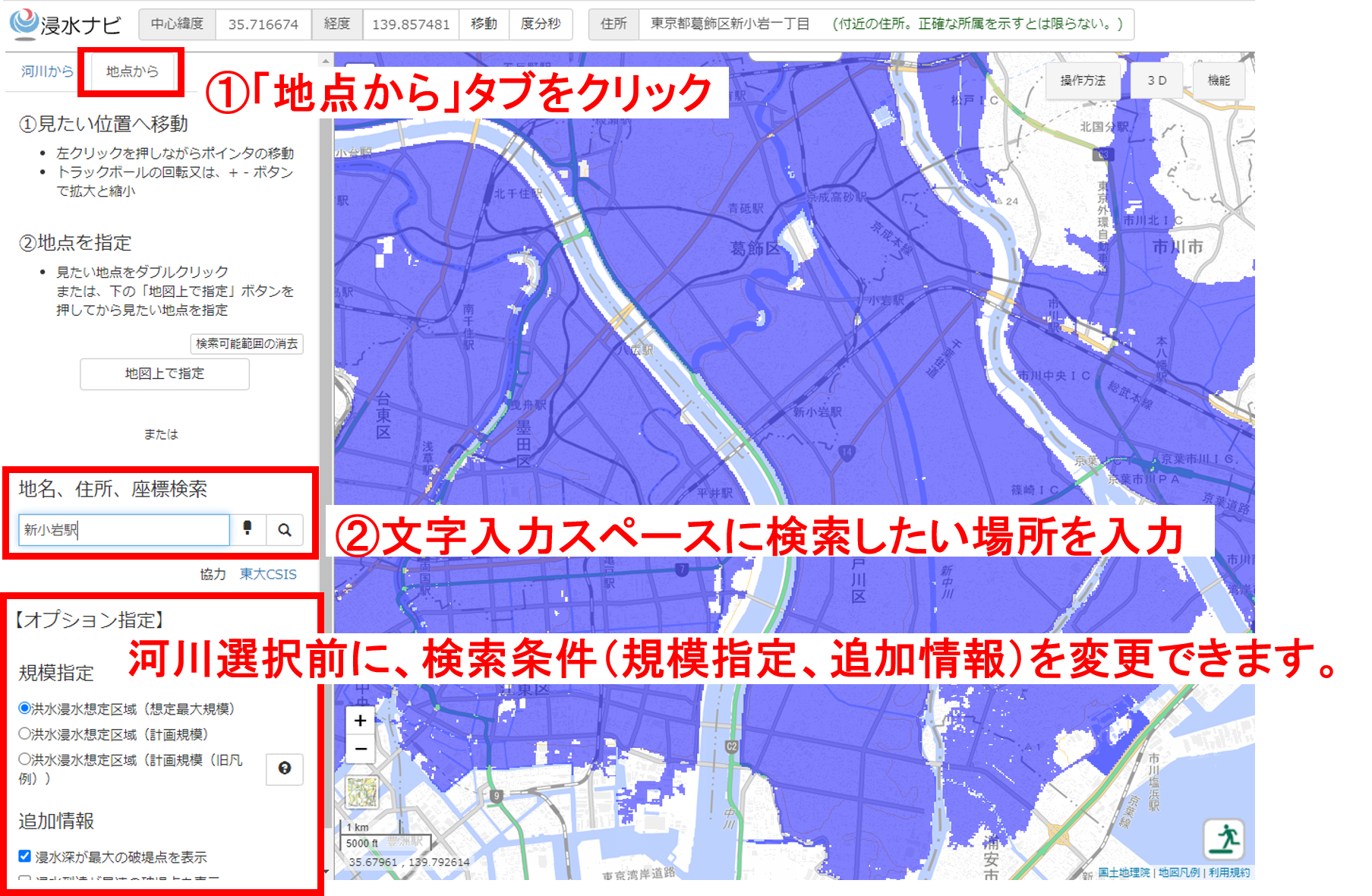Click the location pin icon beside the search box
The width and height of the screenshot is (1372, 896).
248,529
